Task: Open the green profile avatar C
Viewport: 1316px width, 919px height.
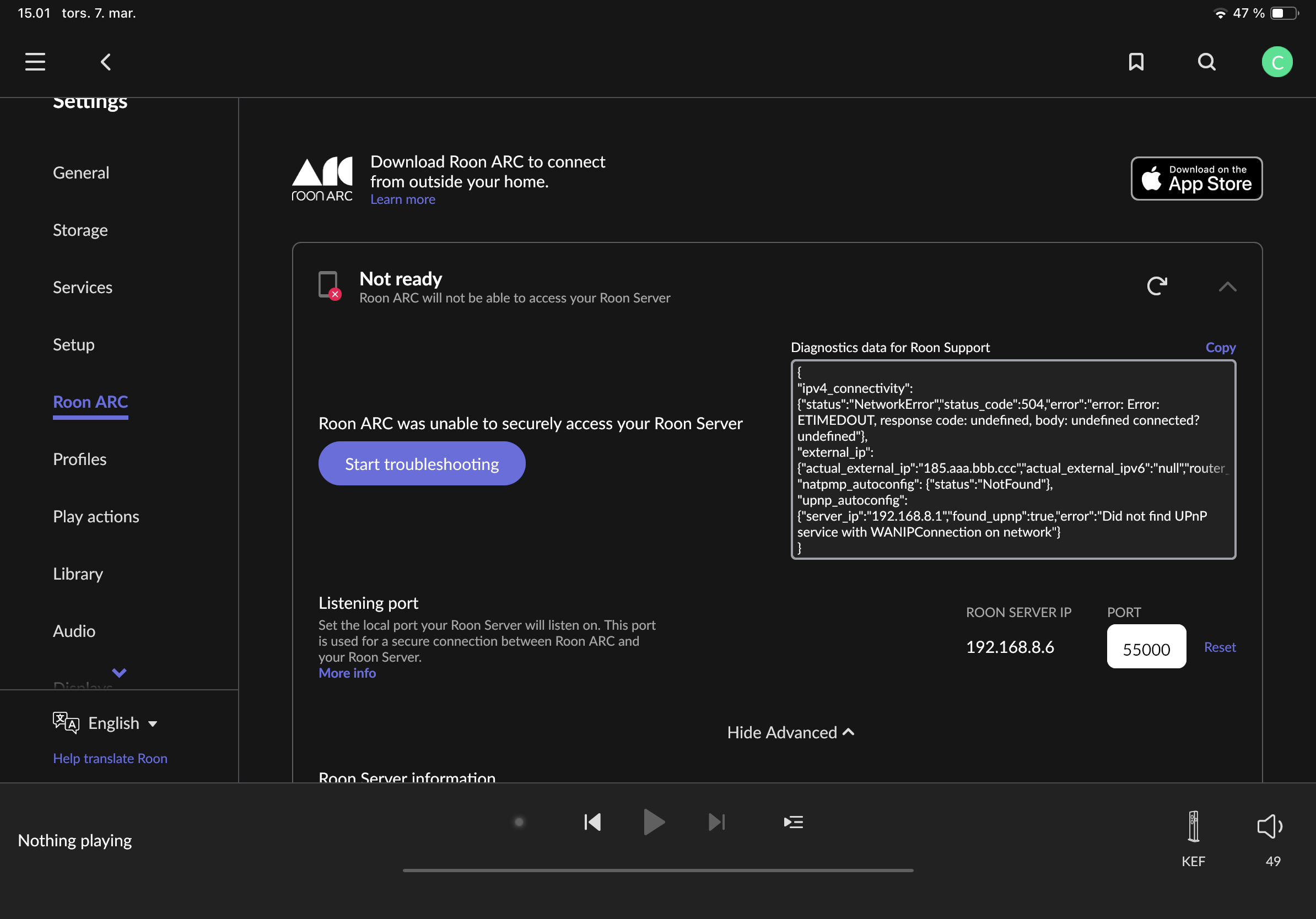Action: pos(1276,62)
